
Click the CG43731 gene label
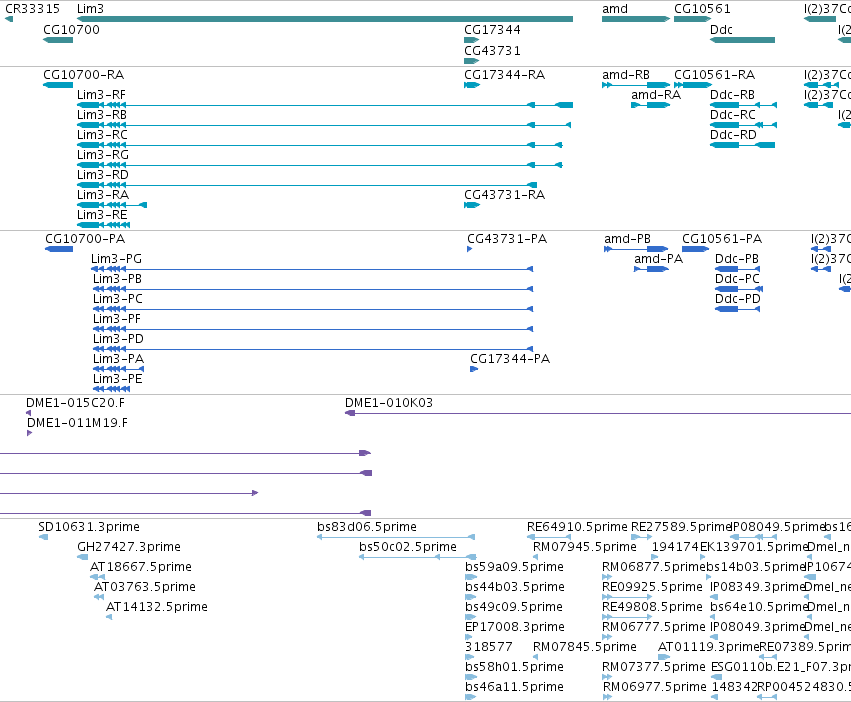click(x=492, y=50)
